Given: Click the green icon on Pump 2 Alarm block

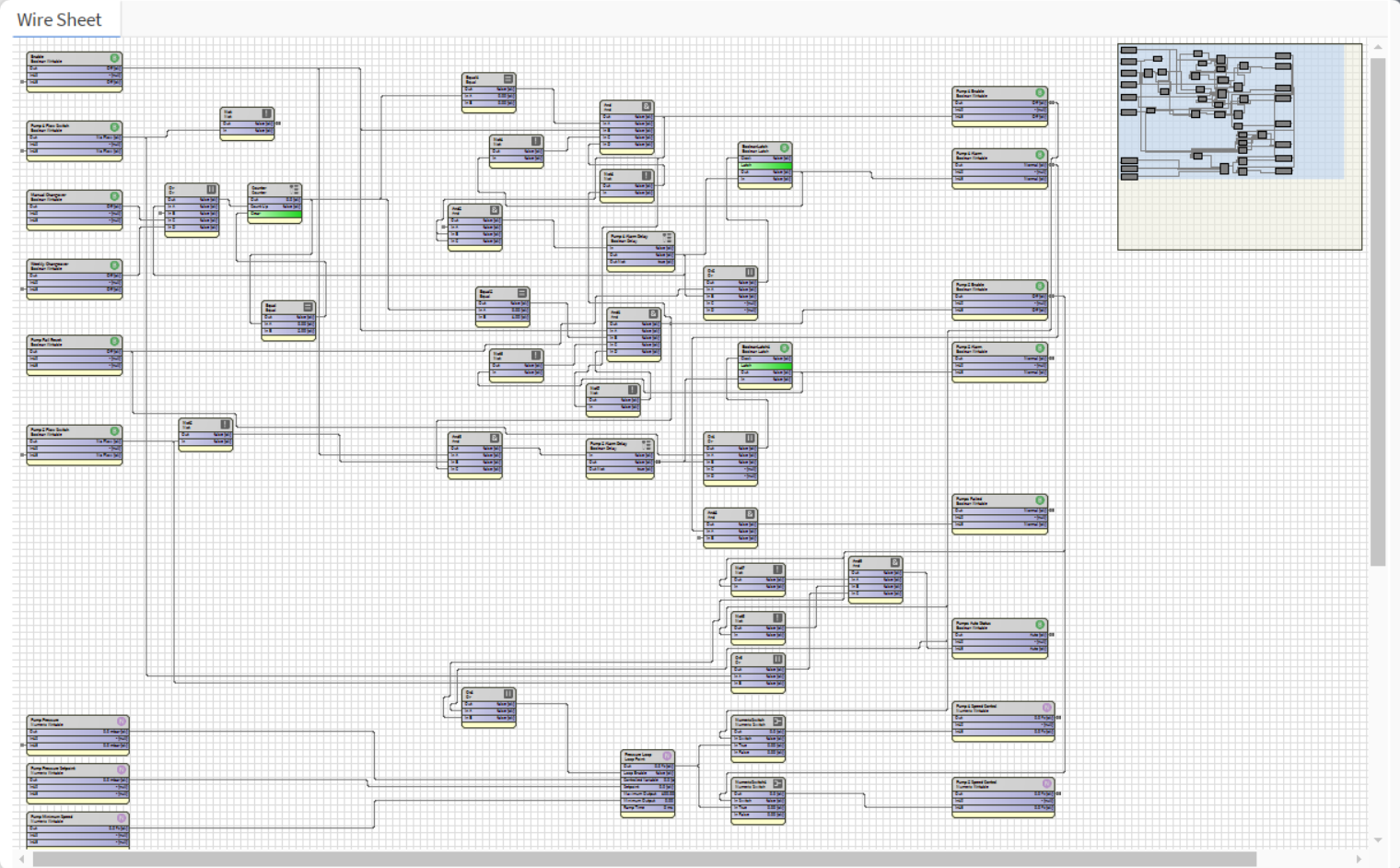Looking at the screenshot, I should coord(1040,348).
